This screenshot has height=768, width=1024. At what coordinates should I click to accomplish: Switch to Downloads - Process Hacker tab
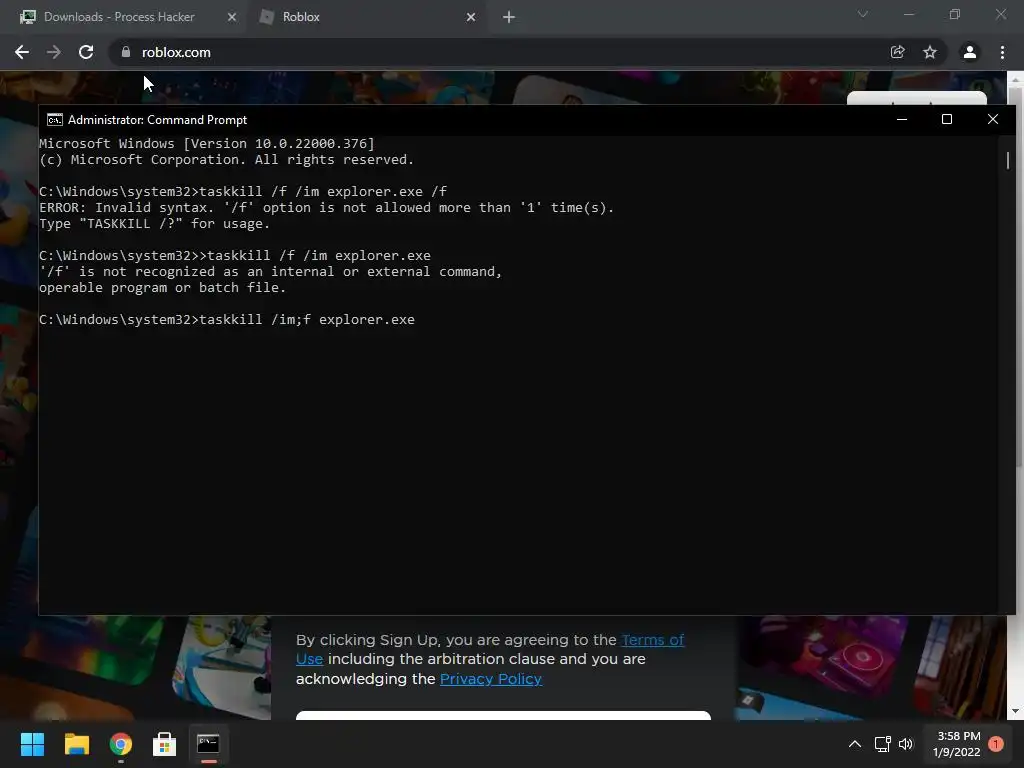120,17
